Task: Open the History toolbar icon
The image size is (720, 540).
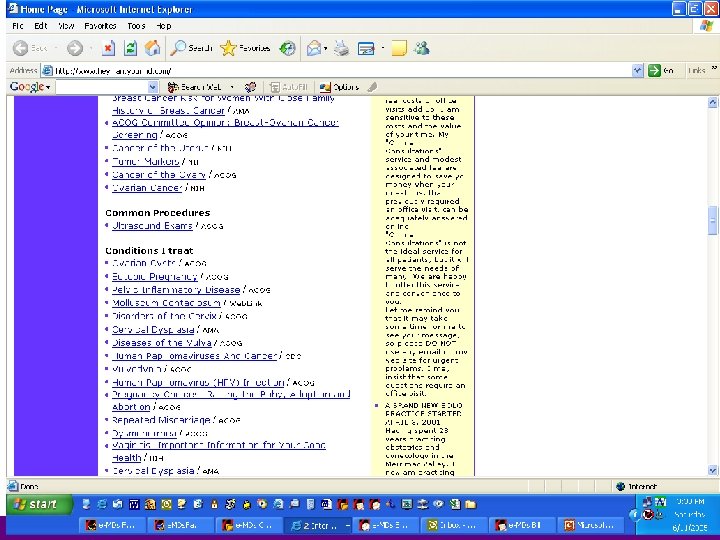Action: coord(287,48)
